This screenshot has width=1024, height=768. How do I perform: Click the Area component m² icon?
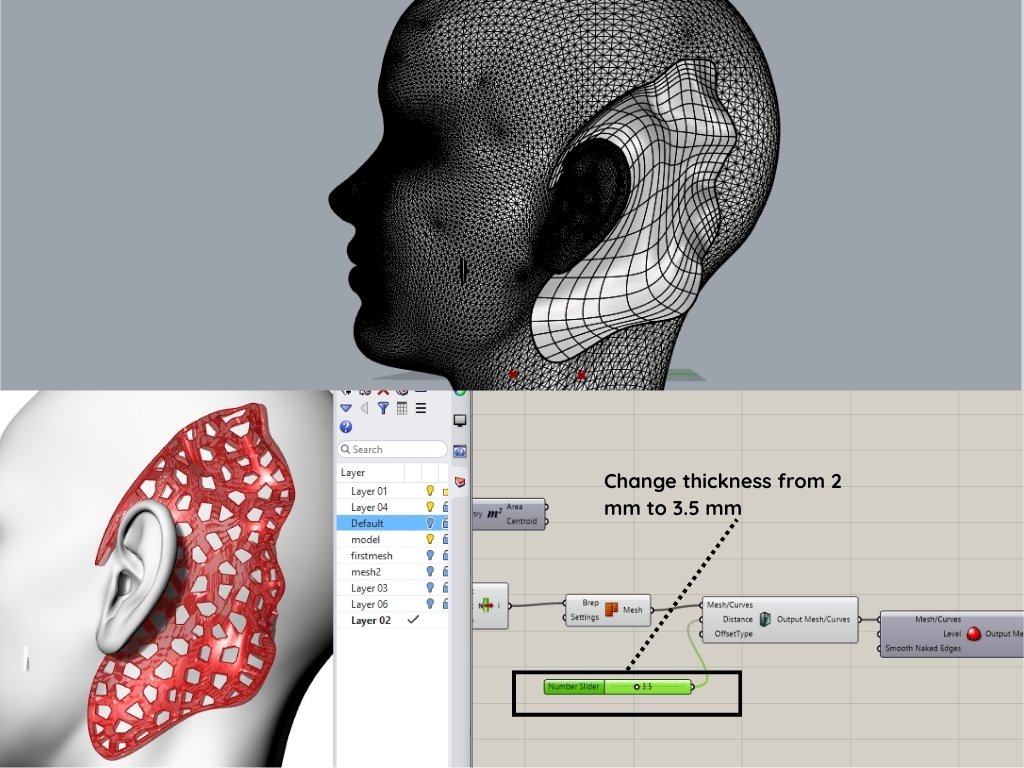tap(493, 514)
